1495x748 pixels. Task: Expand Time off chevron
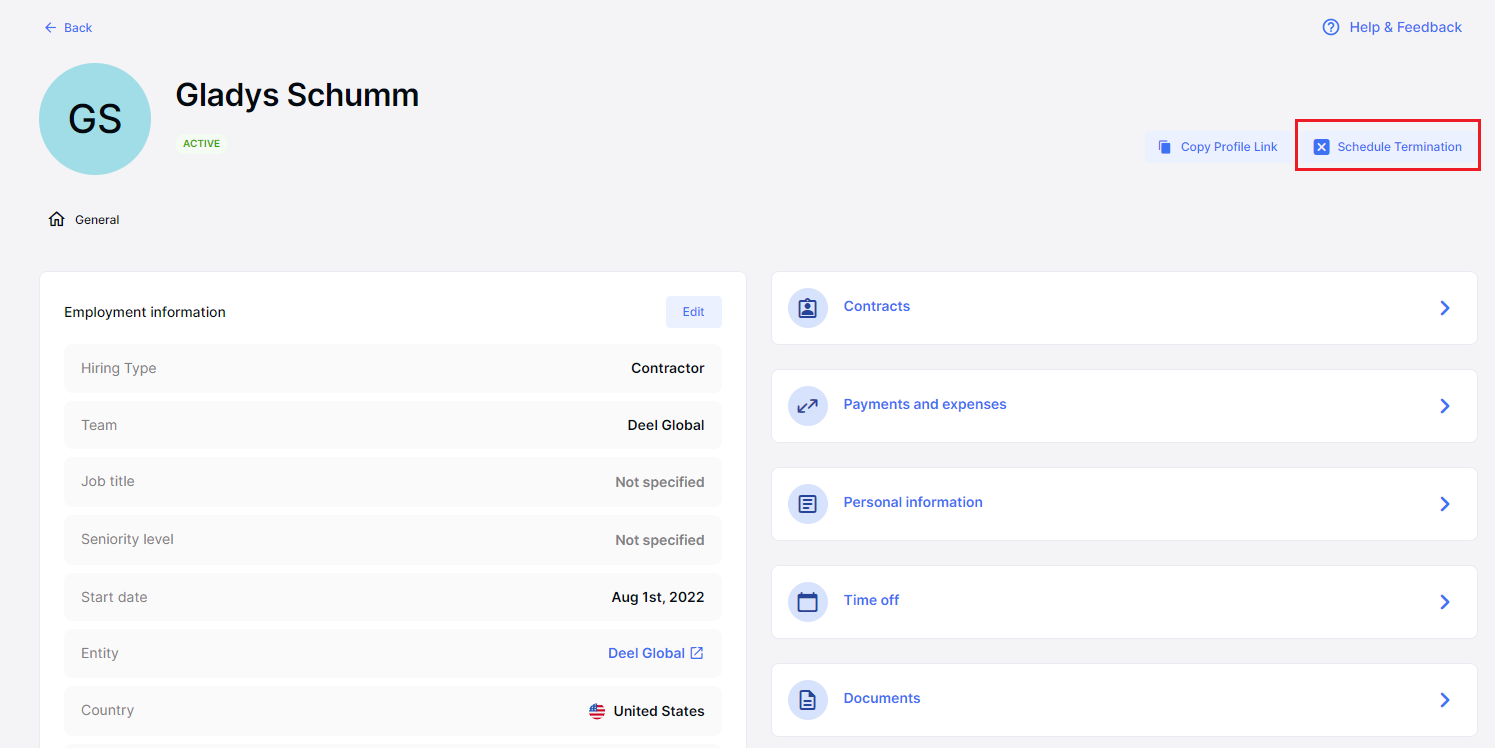point(1445,602)
